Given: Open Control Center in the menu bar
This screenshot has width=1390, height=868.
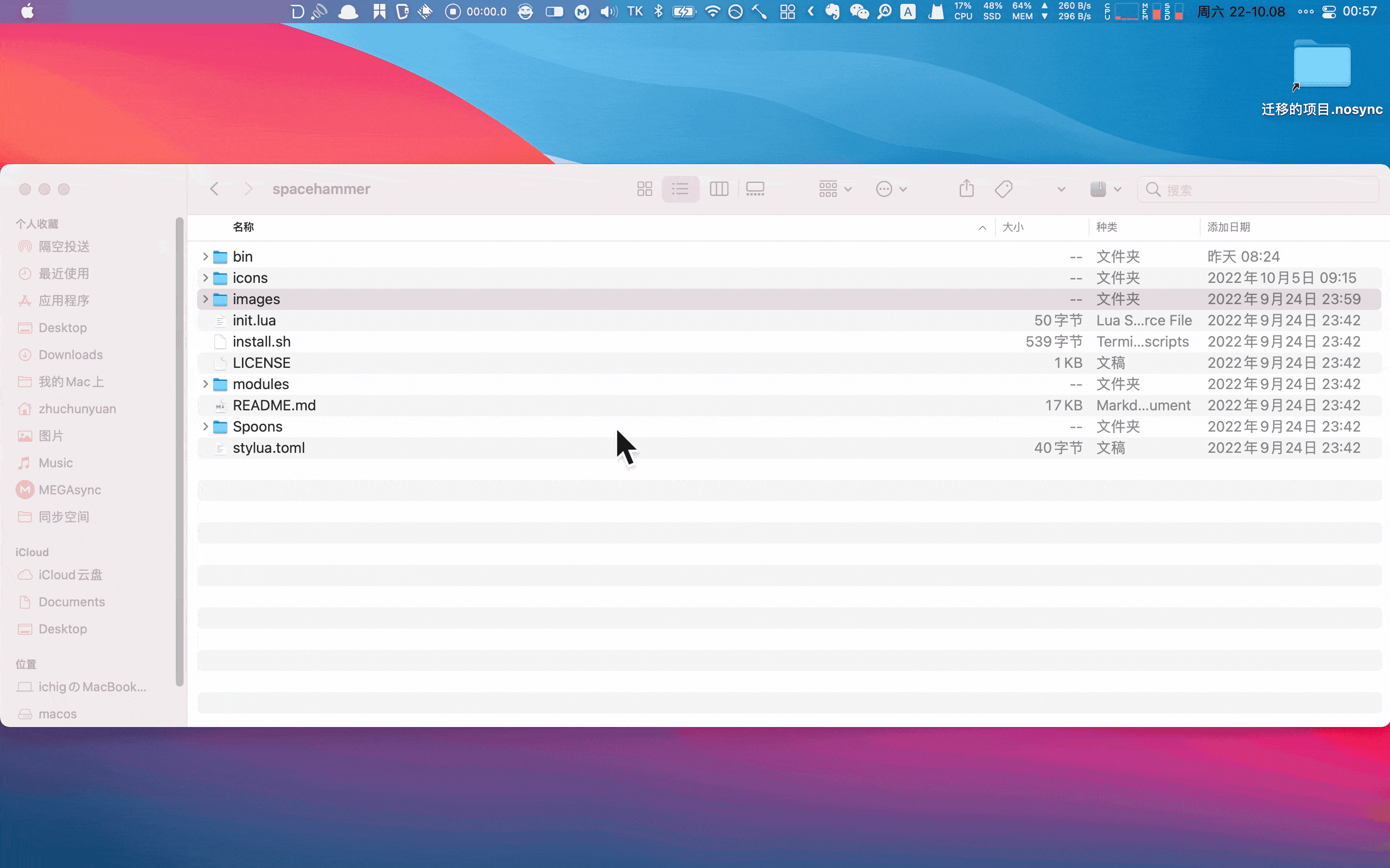Looking at the screenshot, I should click(x=1328, y=12).
